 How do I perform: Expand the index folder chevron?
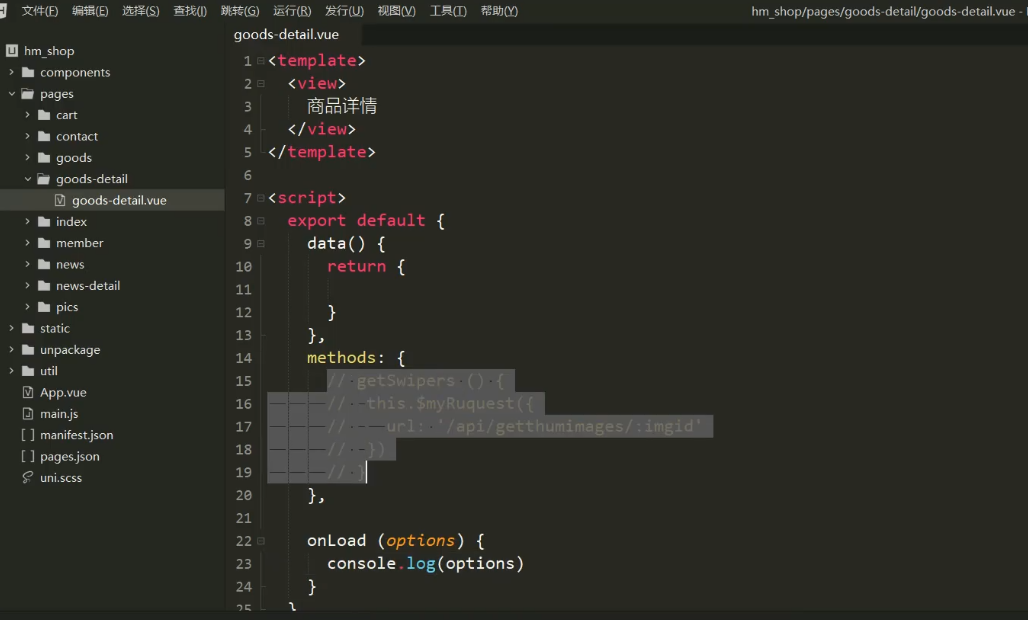(x=28, y=222)
